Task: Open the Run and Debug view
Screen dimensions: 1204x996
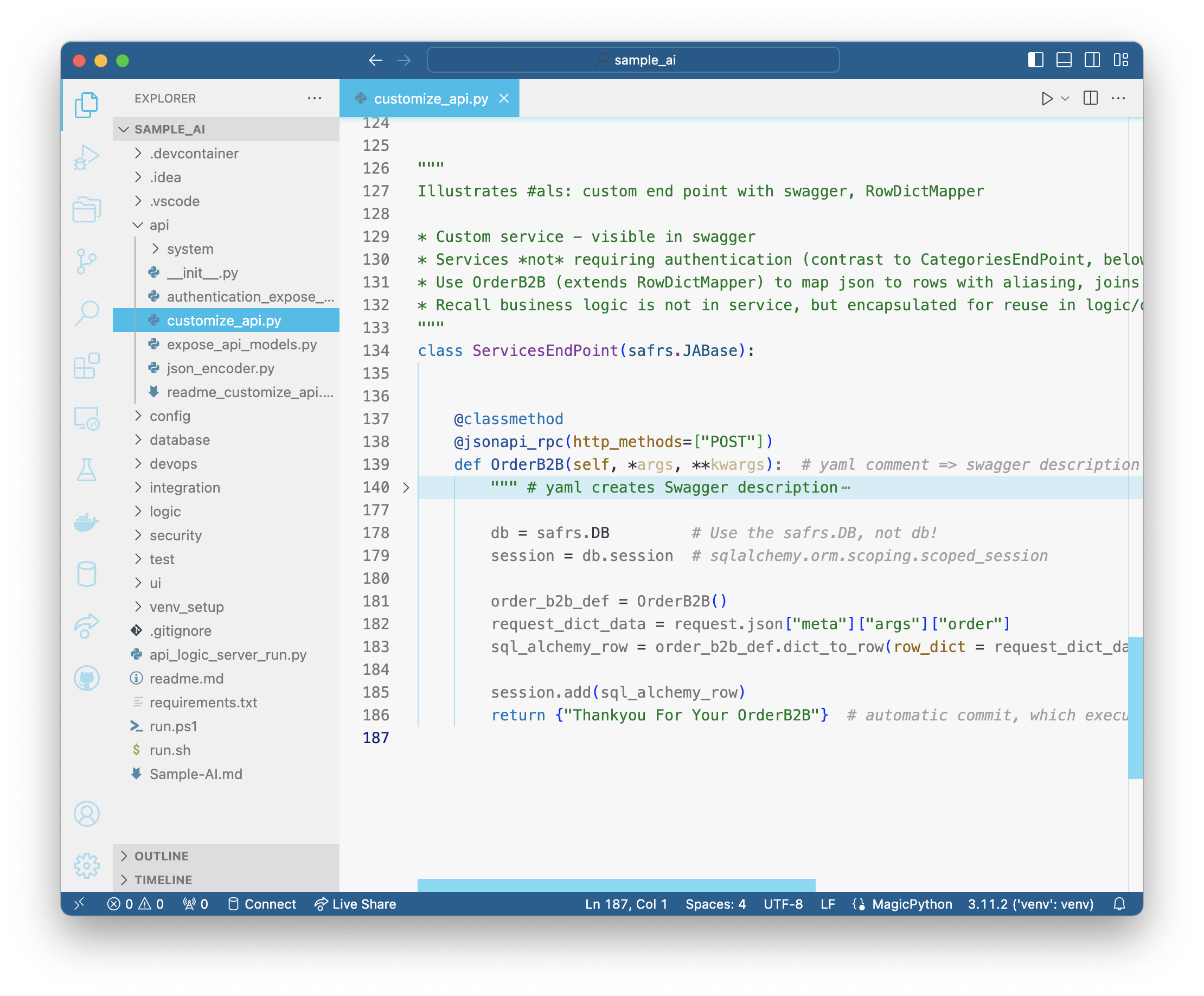Action: (87, 157)
